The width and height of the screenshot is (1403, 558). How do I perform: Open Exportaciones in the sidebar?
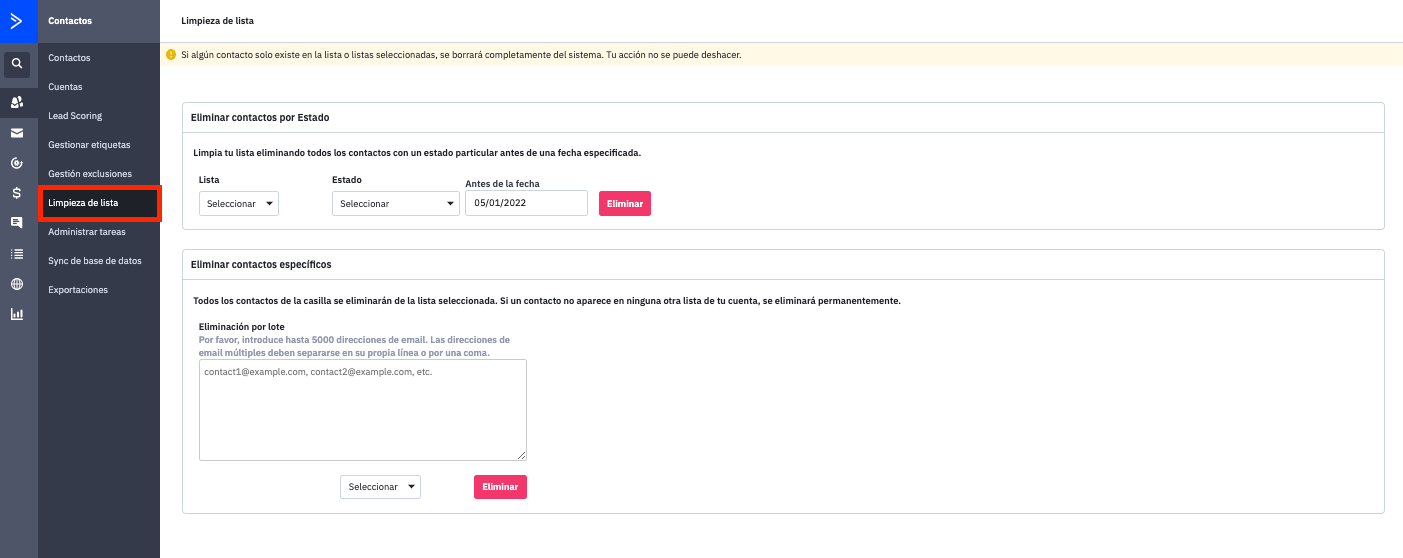pos(78,290)
